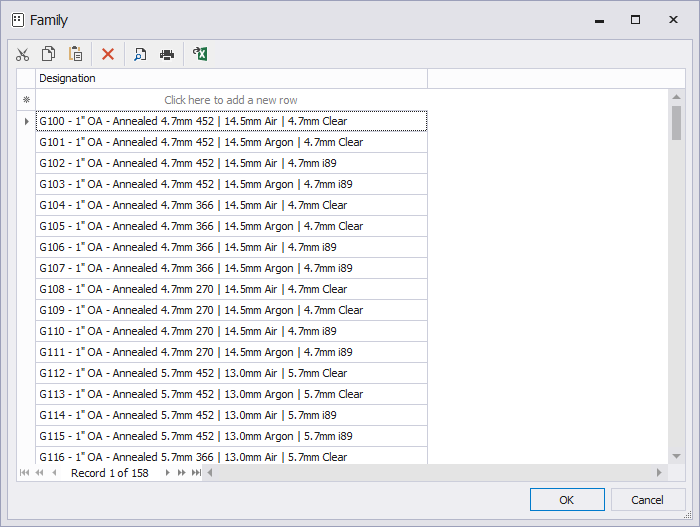This screenshot has width=700, height=527.
Task: Open Print Preview with magnifier icon
Action: pyautogui.click(x=140, y=54)
